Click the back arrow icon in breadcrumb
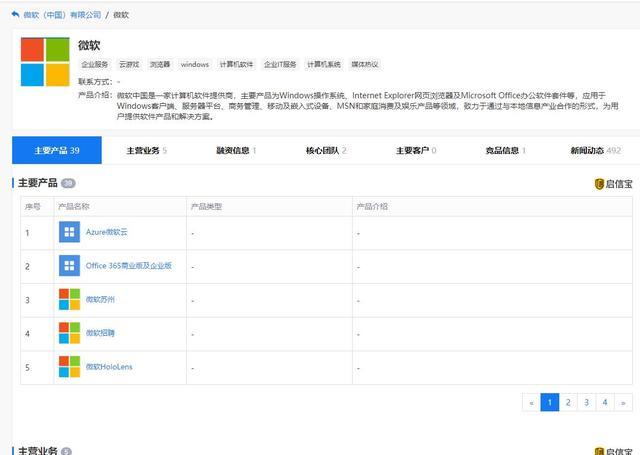640x455 pixels. [x=15, y=15]
